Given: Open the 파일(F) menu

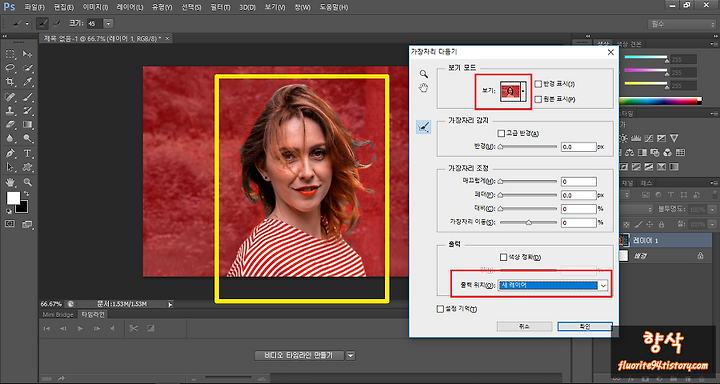Looking at the screenshot, I should click(34, 7).
